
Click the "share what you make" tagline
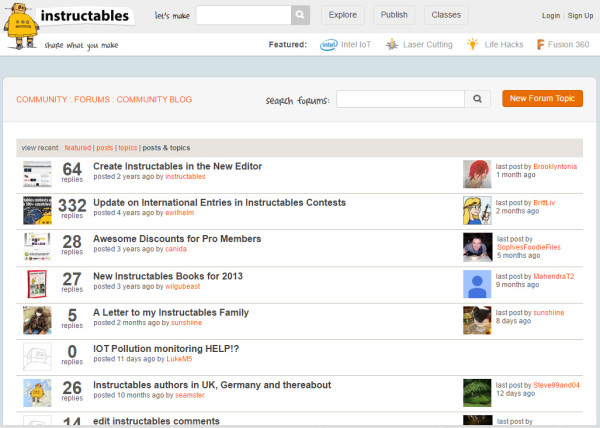pos(81,45)
